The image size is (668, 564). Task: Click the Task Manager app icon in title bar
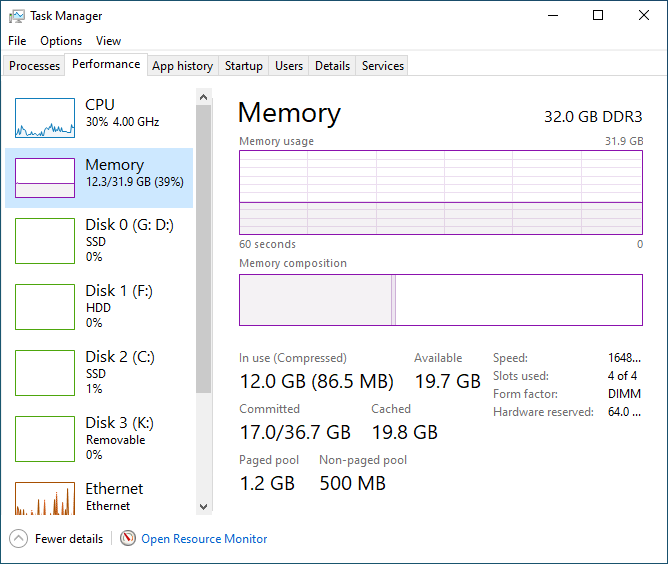(17, 16)
